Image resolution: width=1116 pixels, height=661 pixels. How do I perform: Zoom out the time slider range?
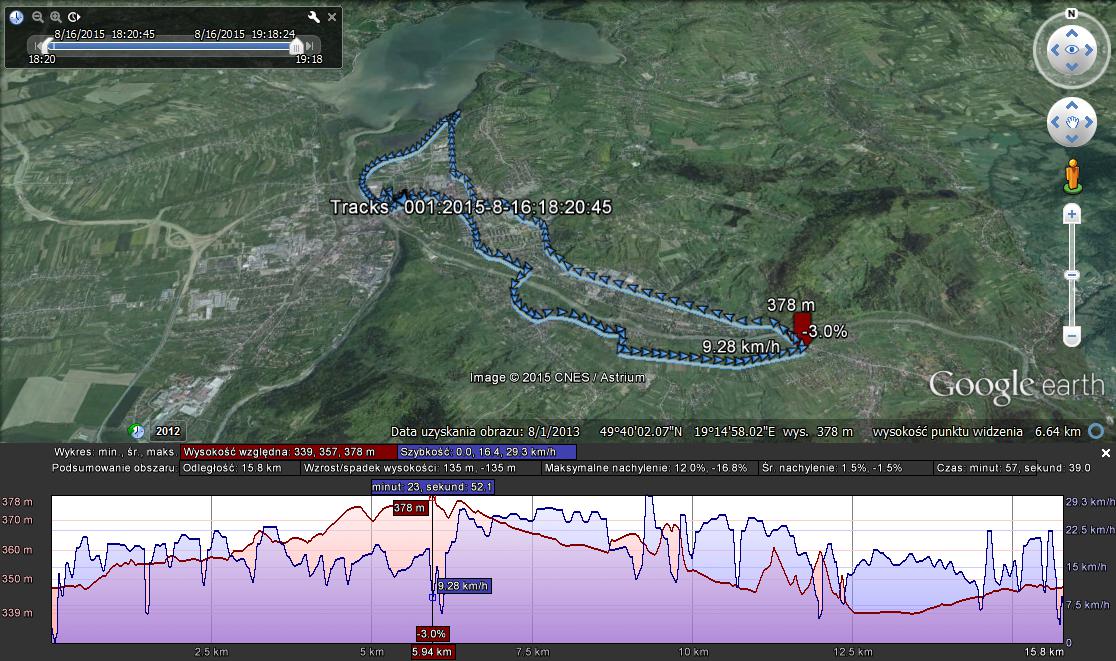[x=37, y=17]
